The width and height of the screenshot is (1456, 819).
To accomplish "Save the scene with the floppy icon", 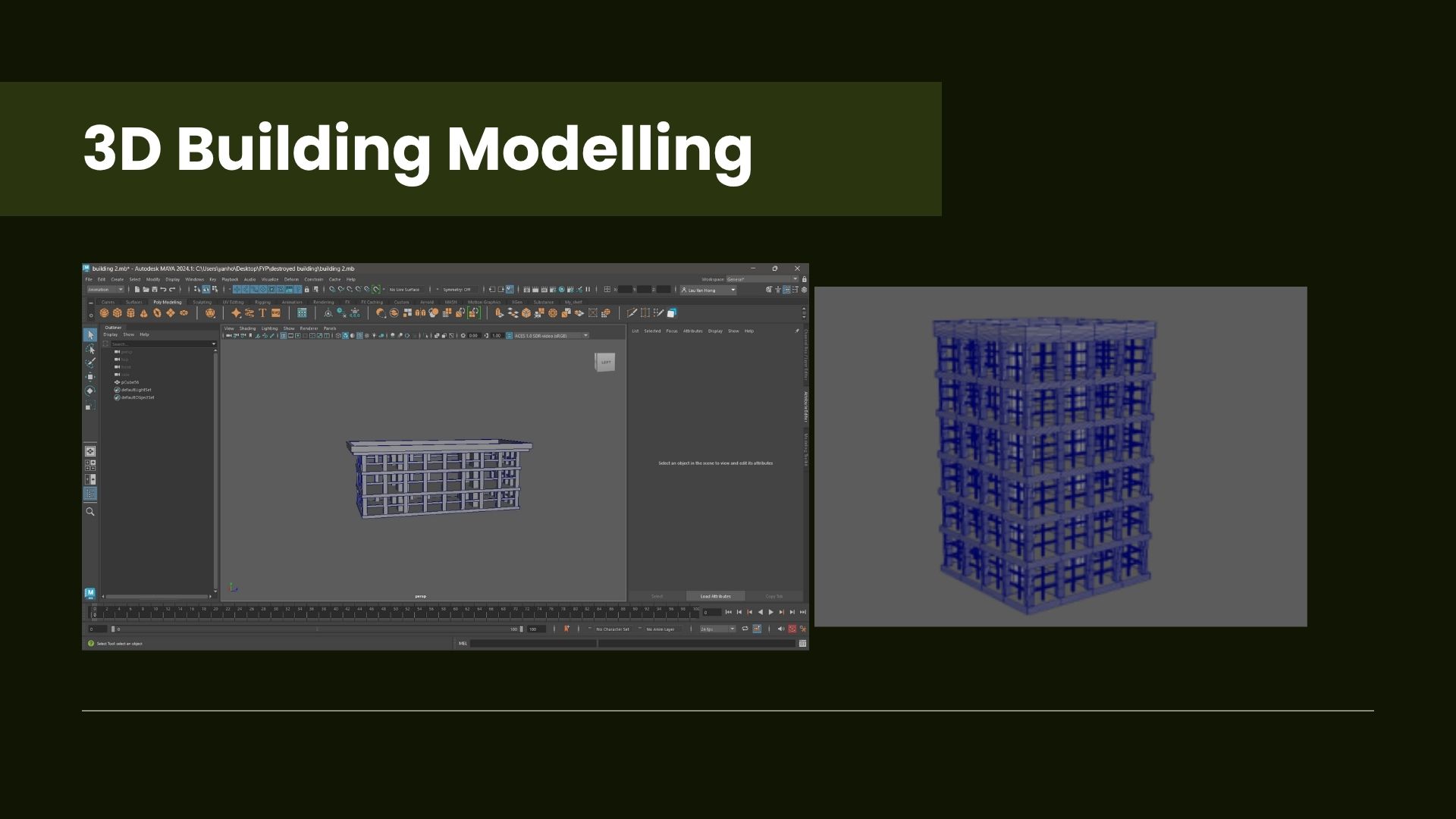I will point(155,290).
